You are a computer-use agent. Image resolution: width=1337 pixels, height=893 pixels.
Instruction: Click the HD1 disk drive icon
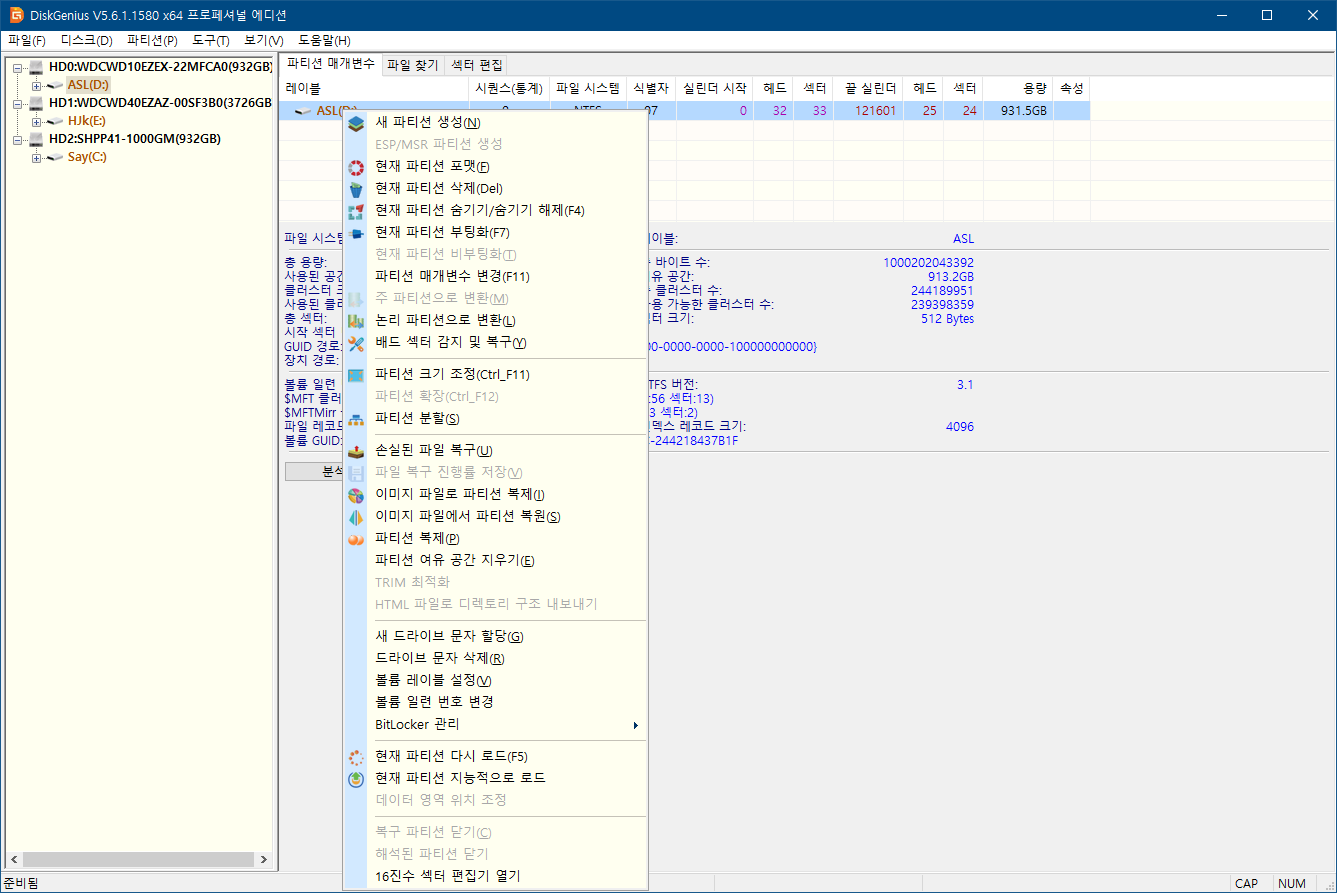click(37, 103)
